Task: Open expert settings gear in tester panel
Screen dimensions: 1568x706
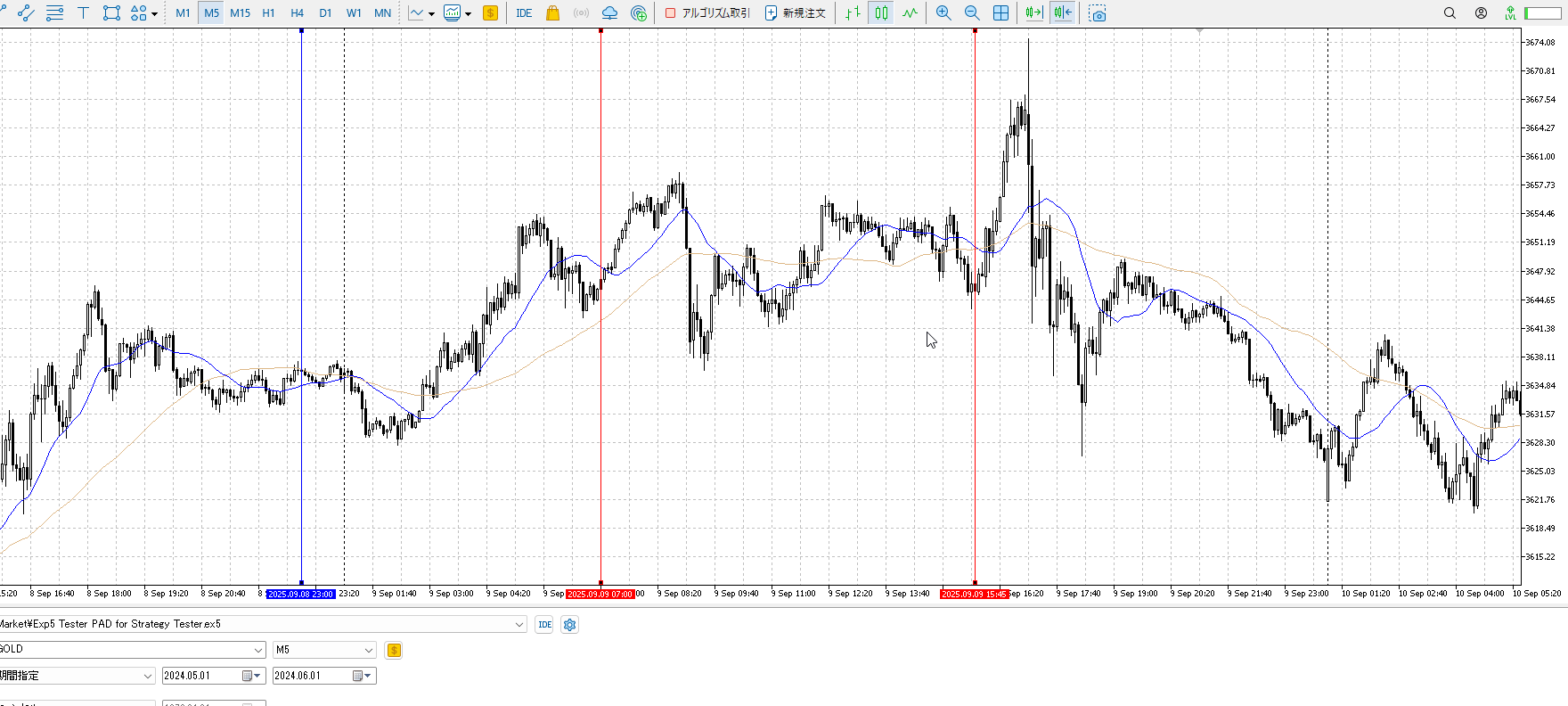Action: (570, 625)
